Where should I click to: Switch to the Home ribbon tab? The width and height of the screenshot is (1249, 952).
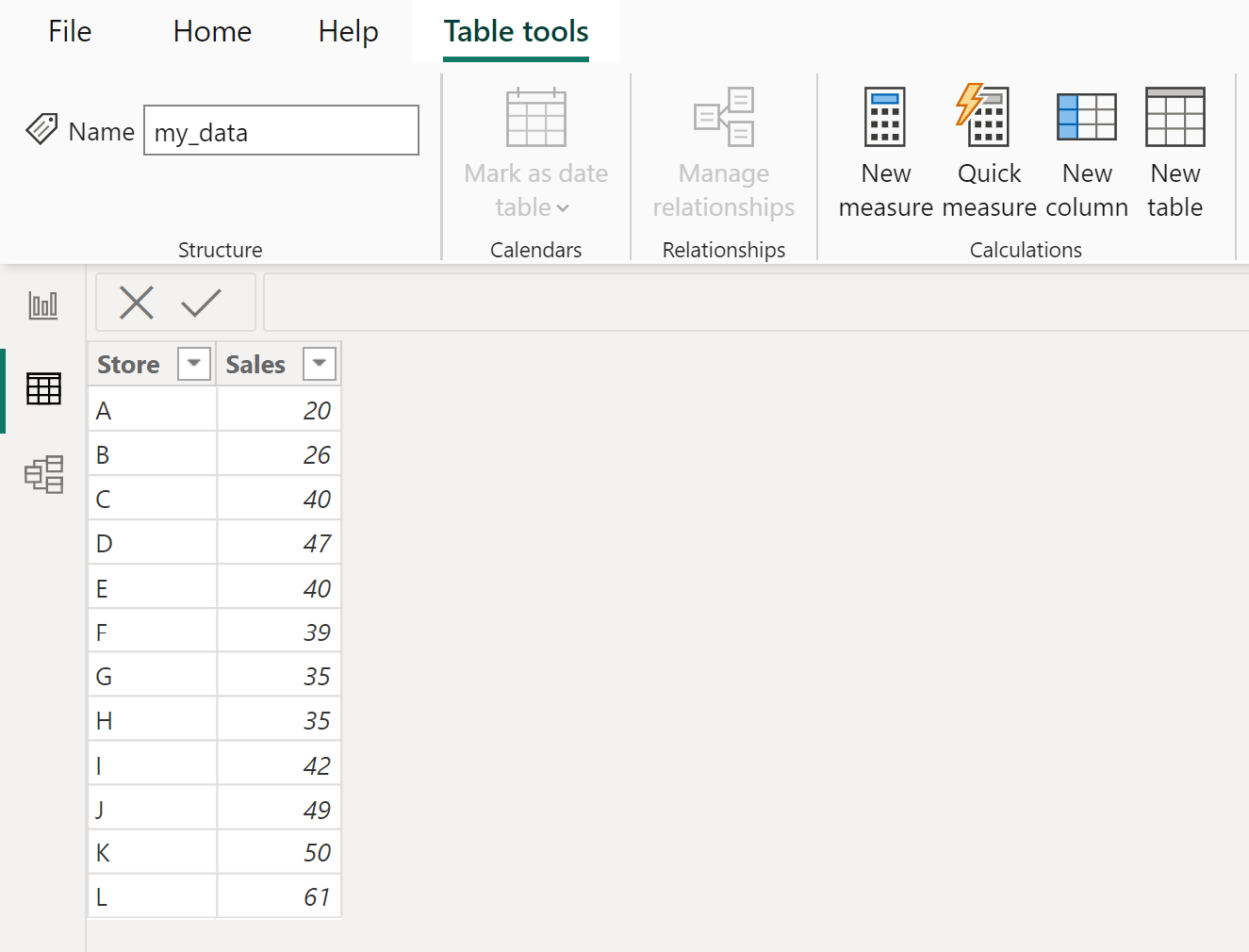[x=211, y=31]
